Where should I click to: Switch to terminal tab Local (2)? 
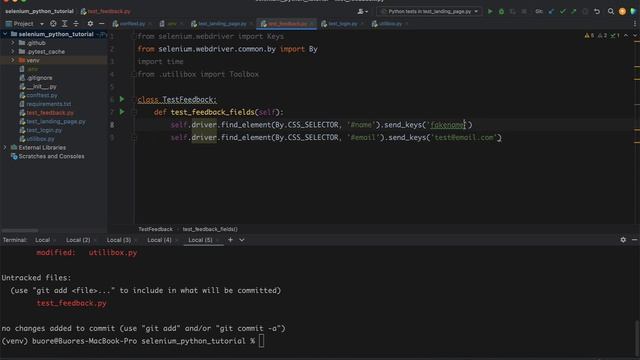point(78,240)
